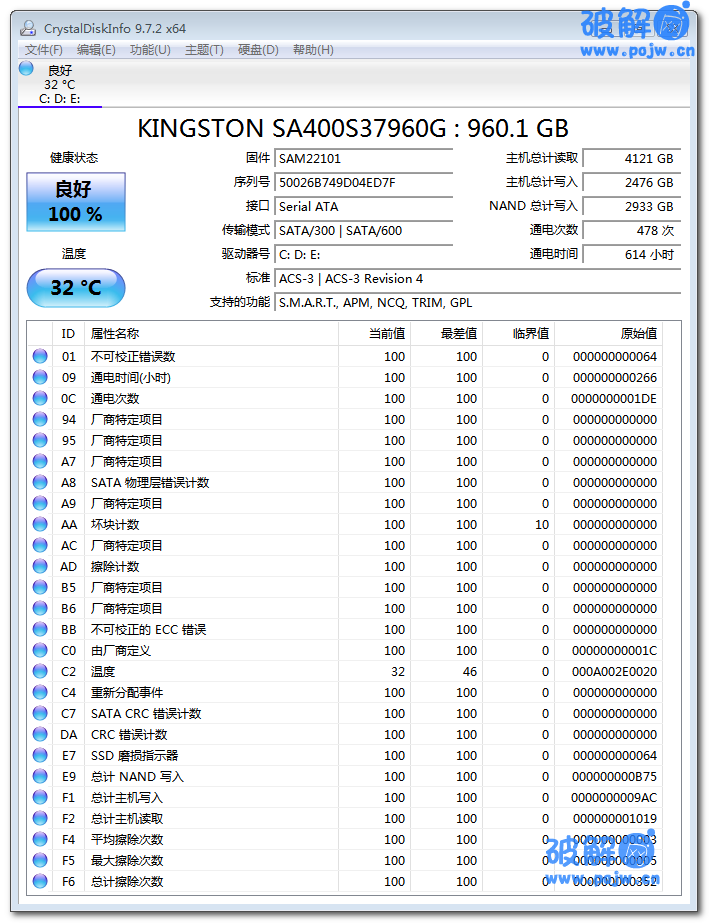Click status orb for attribute 09 通电时间
This screenshot has width=709, height=923.
point(40,377)
